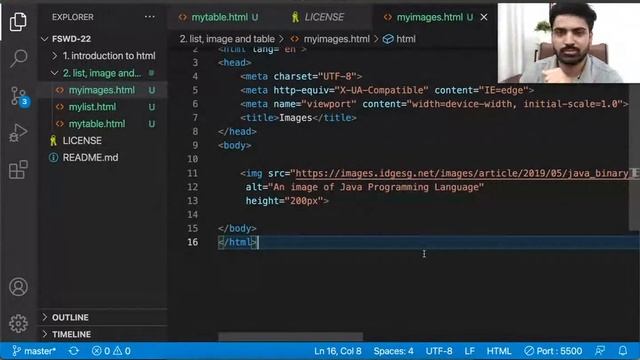Open myimages.html in the explorer tree

[x=103, y=90]
